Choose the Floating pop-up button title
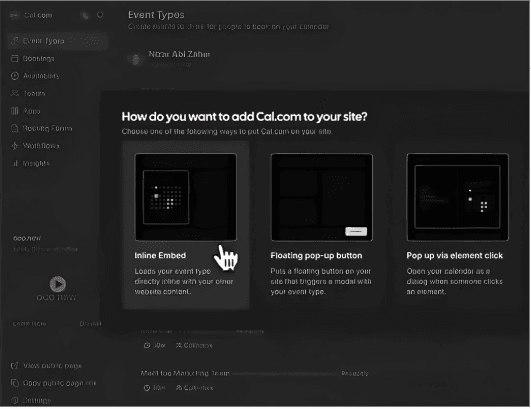Screen dimensions: 531x409 pyautogui.click(x=316, y=256)
